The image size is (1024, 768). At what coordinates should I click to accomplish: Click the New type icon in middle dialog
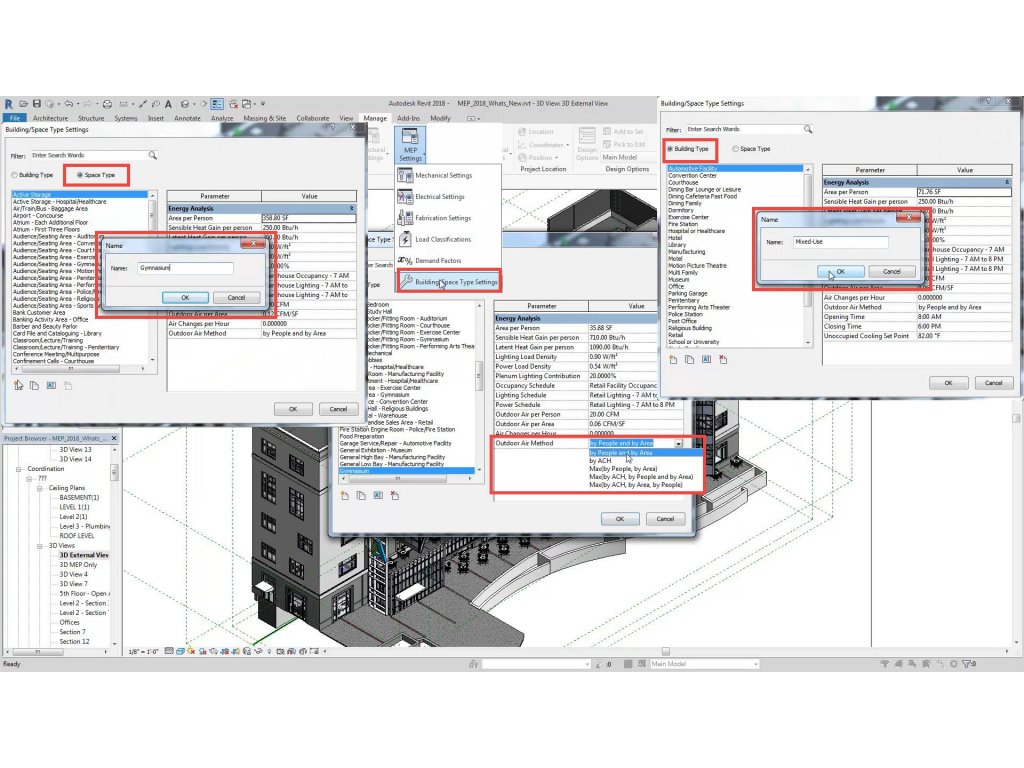tap(345, 496)
